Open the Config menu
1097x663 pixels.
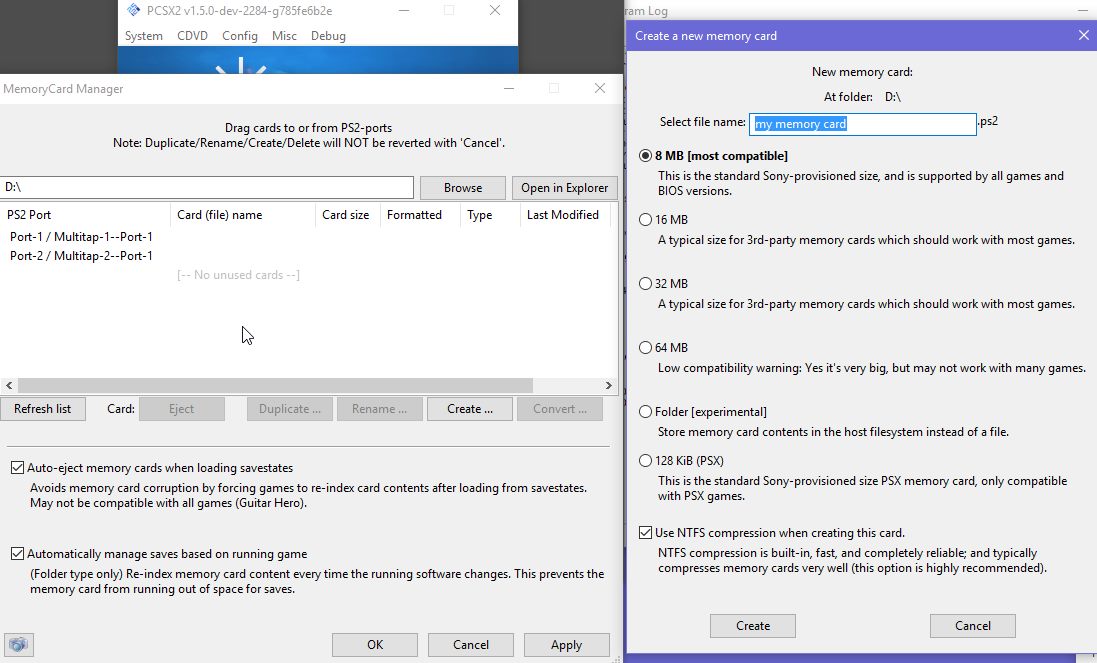pos(240,36)
